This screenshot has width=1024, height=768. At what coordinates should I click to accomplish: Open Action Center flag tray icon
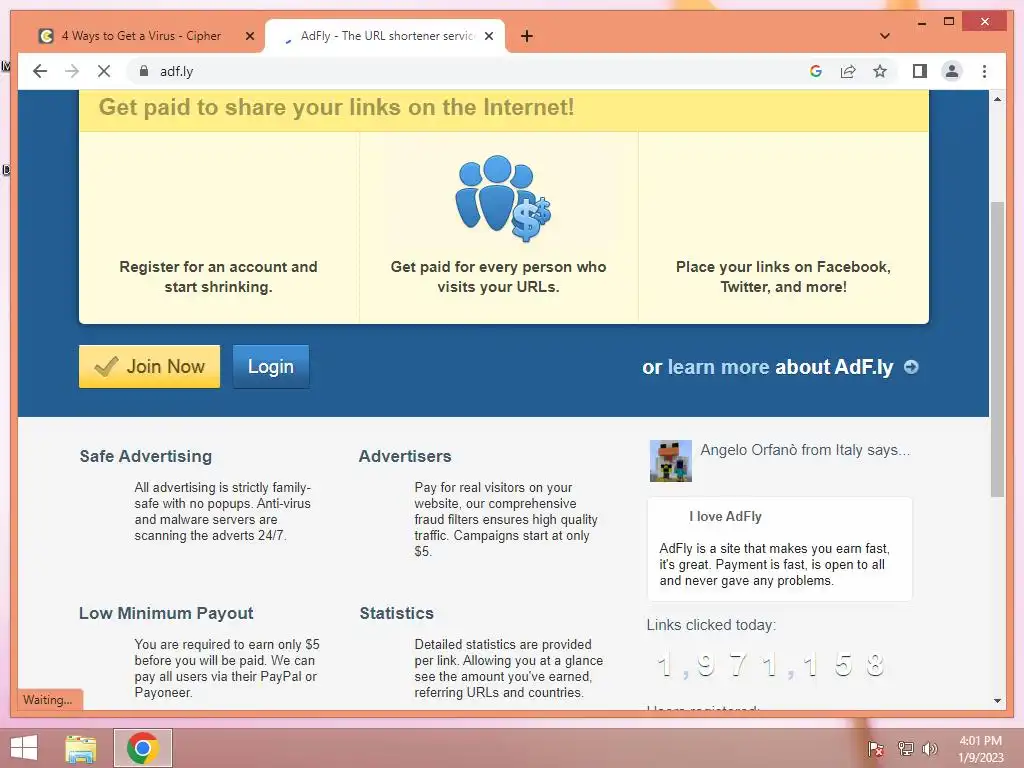click(876, 748)
